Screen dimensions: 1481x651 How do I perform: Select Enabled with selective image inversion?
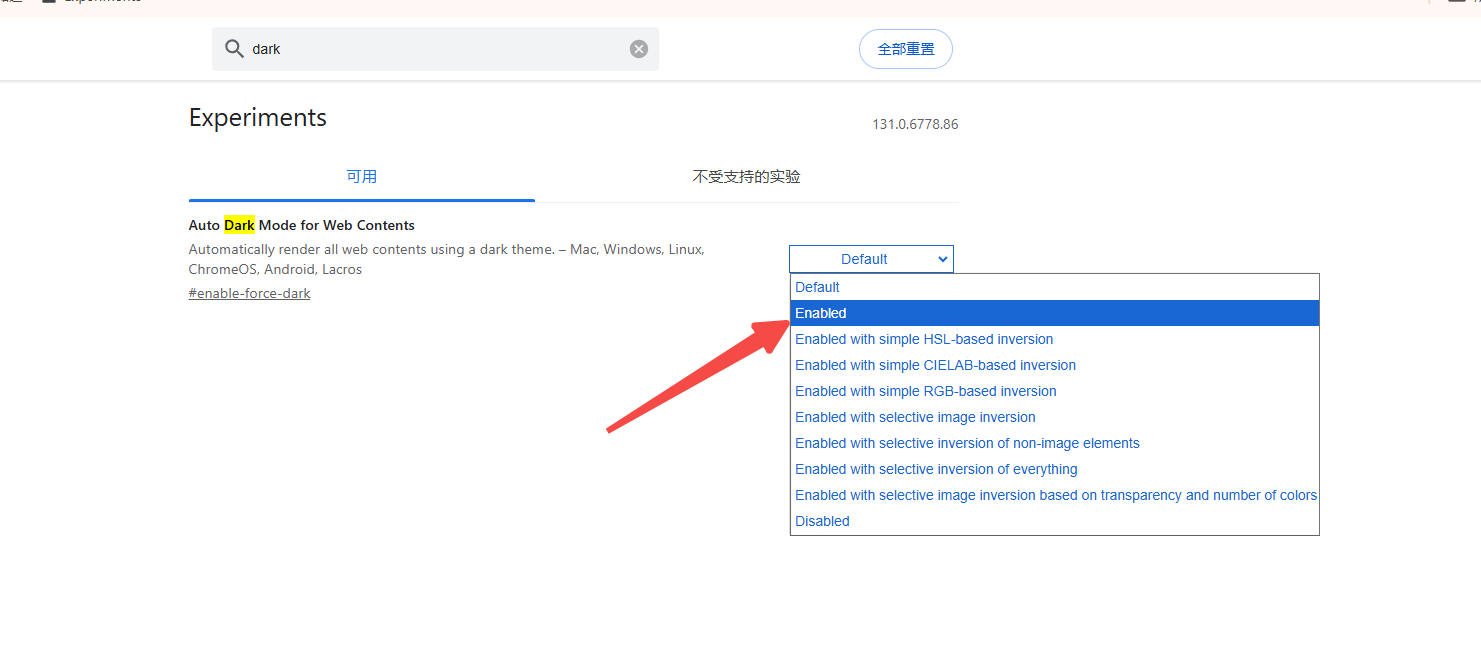pyautogui.click(x=915, y=417)
